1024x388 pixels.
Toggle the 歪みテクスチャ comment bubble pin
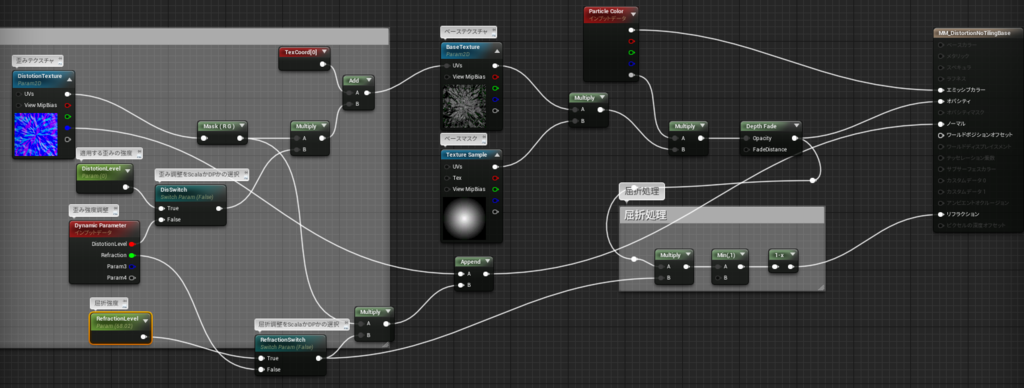pos(59,60)
